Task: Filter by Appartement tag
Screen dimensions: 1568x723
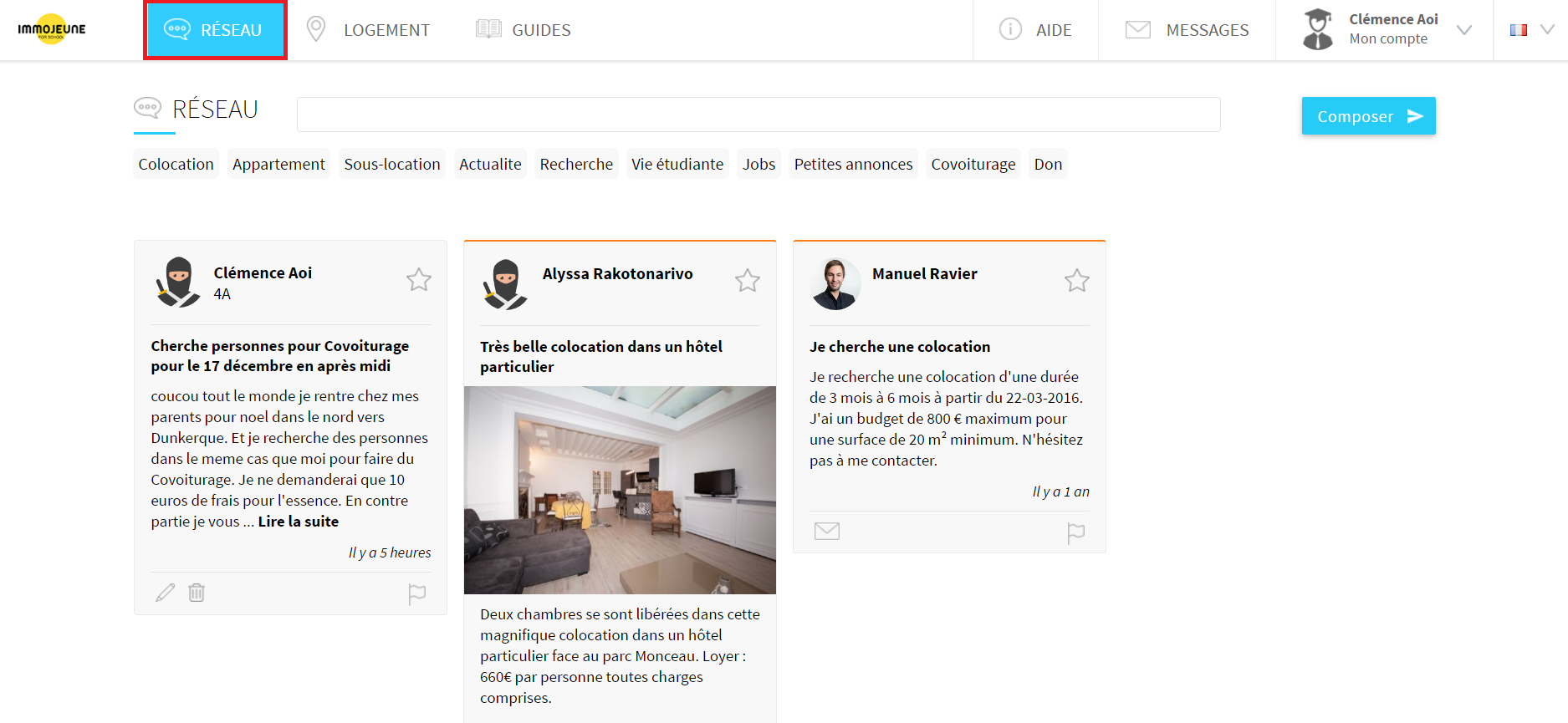Action: point(278,164)
